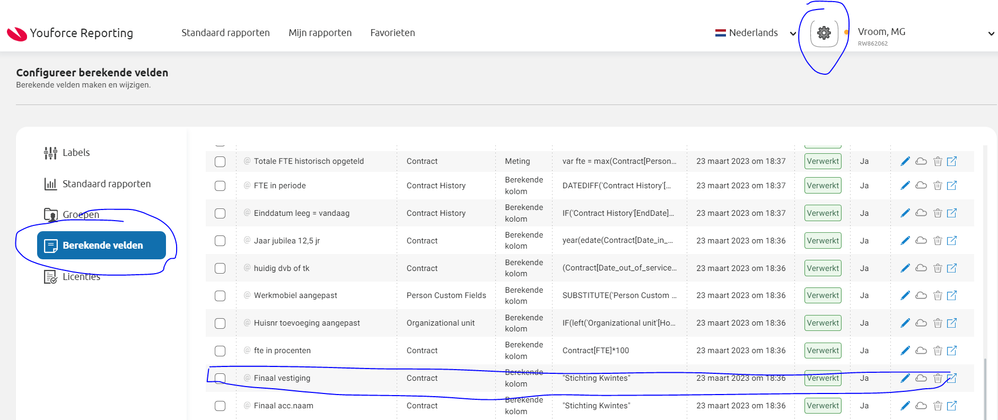Click the 'year(edate(Contract[Date_in_...' formula

[x=617, y=241]
